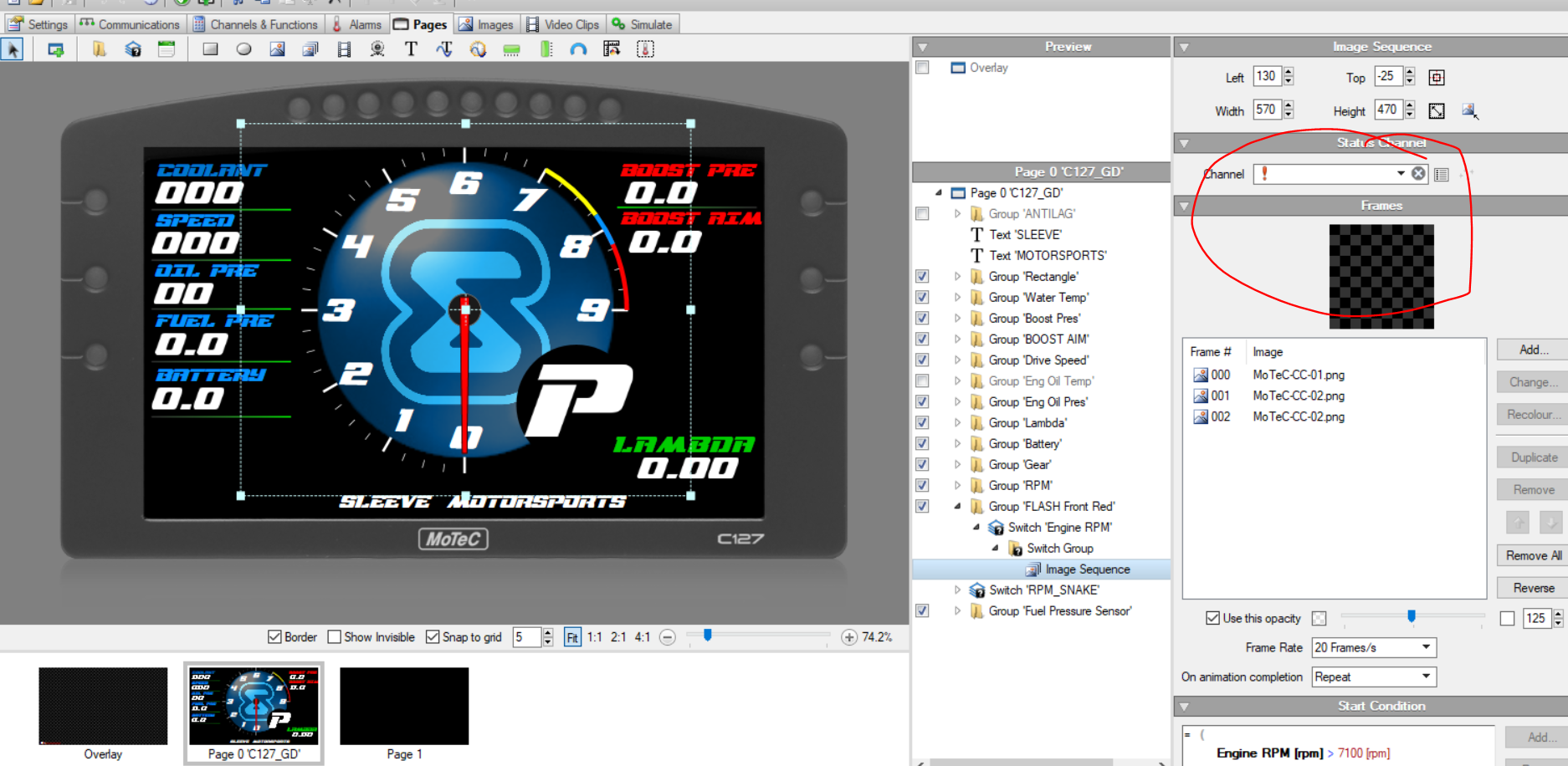
Task: Click the Reverse button
Action: tap(1533, 588)
